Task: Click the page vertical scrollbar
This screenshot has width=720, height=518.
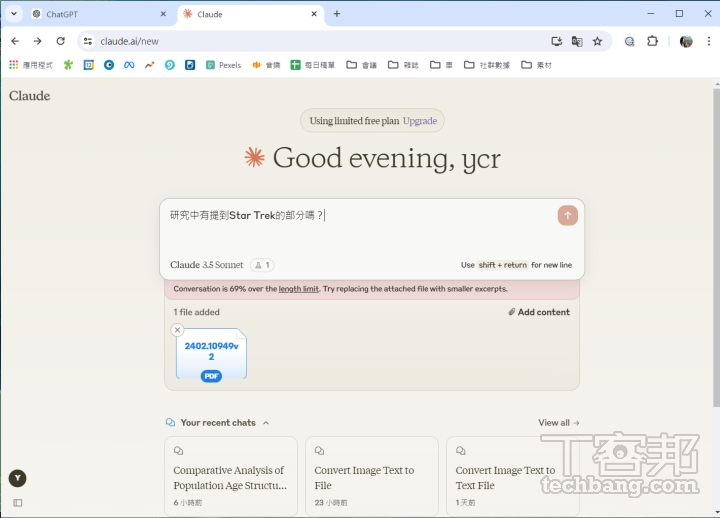Action: 716,248
